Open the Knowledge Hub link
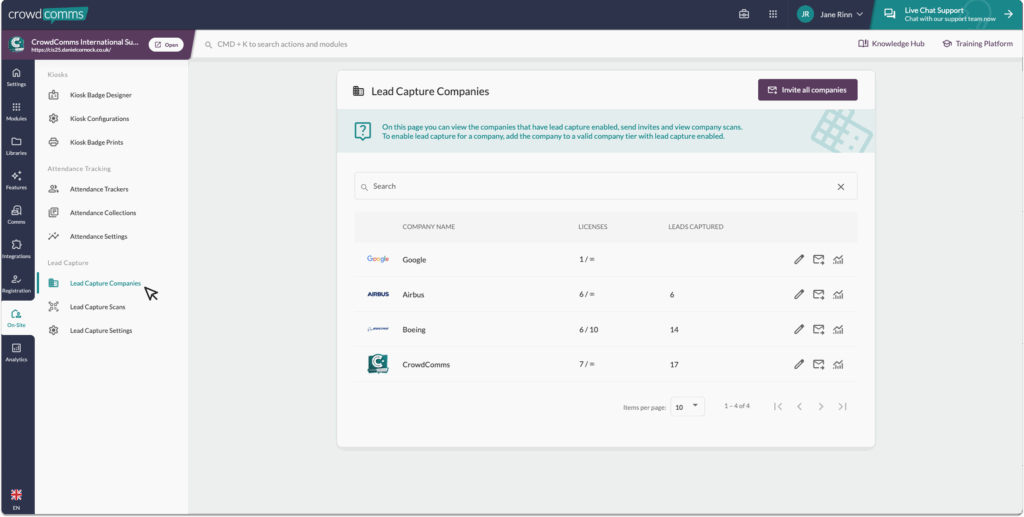 click(891, 44)
